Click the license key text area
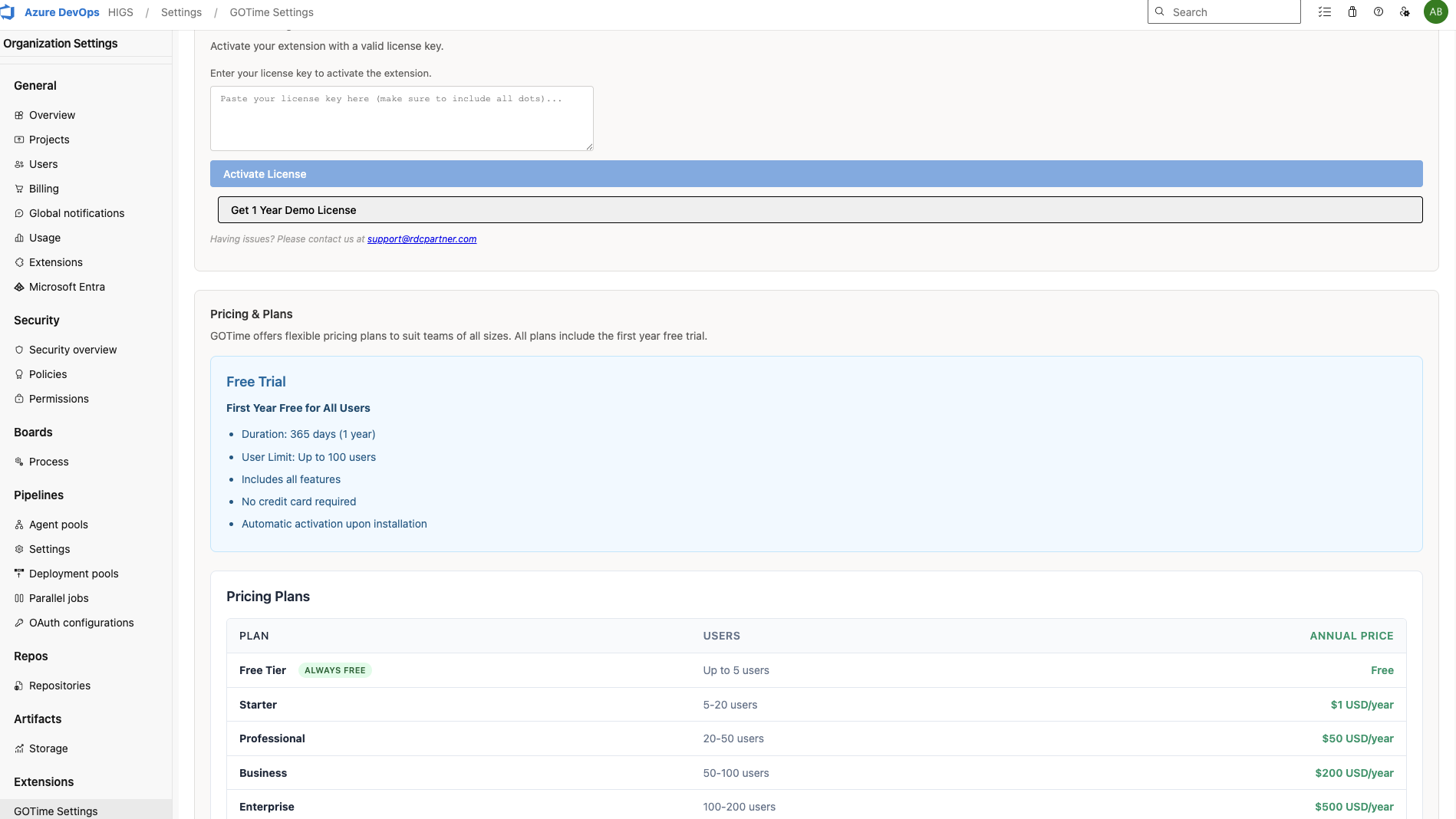 click(x=401, y=118)
